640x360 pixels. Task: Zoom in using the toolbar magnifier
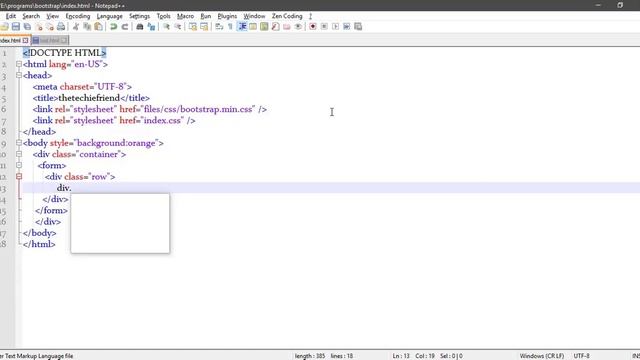click(x=166, y=27)
